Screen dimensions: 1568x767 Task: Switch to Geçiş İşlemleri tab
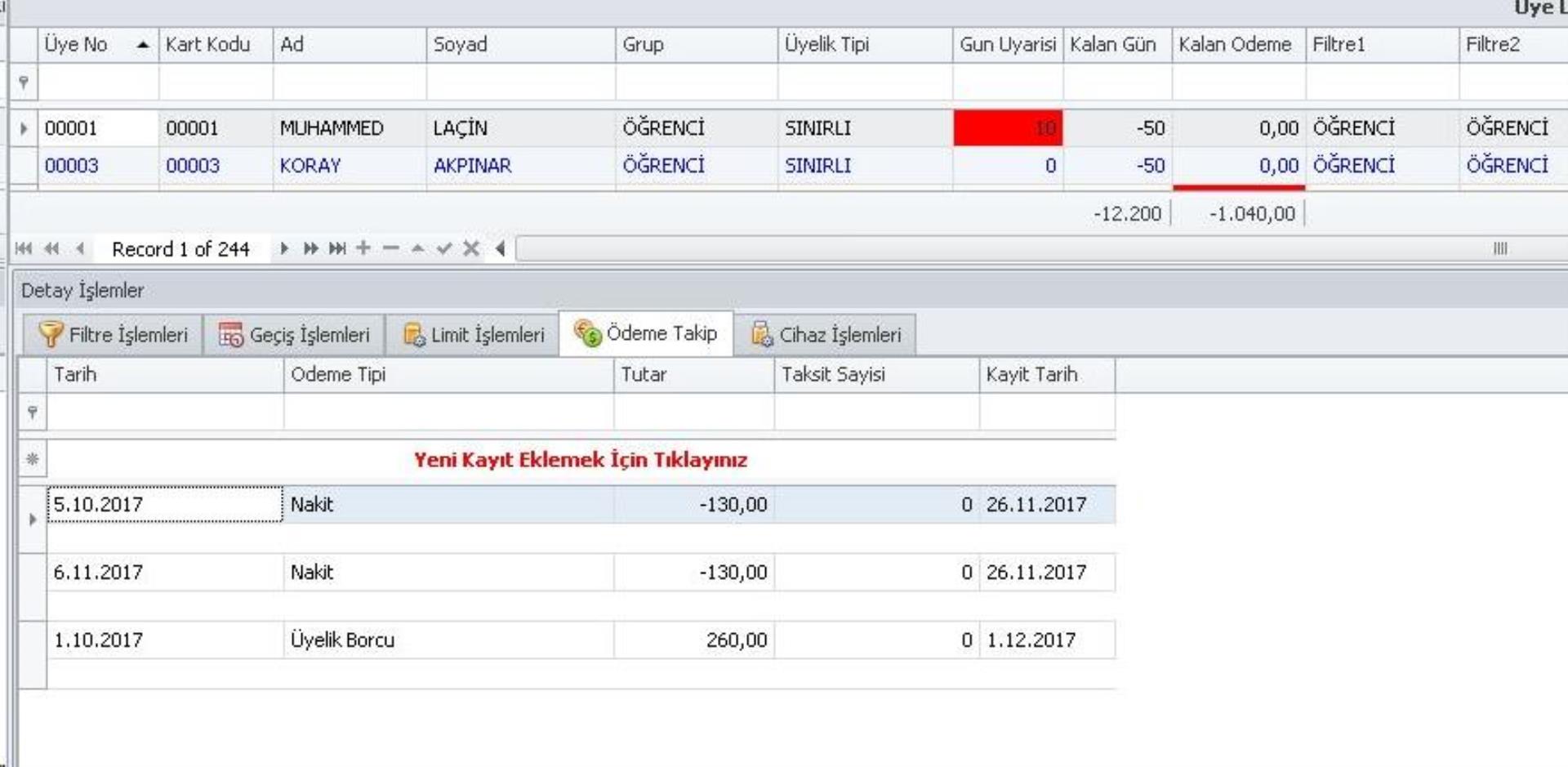pos(295,335)
